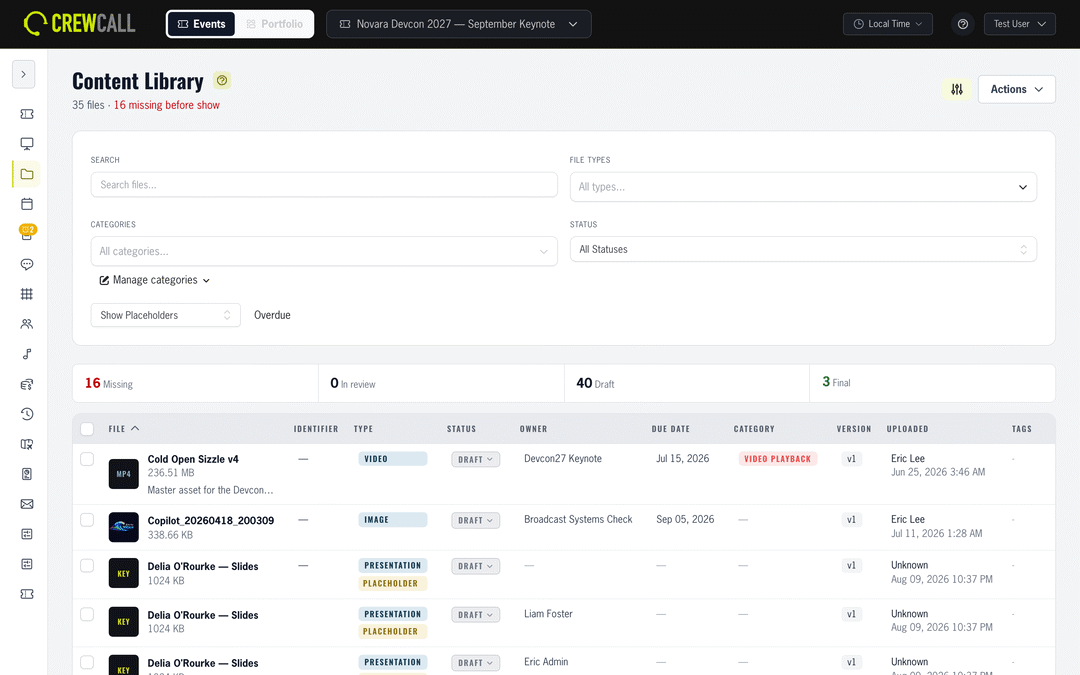This screenshot has width=1080, height=675.
Task: Open the Test User menu
Action: coord(1019,24)
